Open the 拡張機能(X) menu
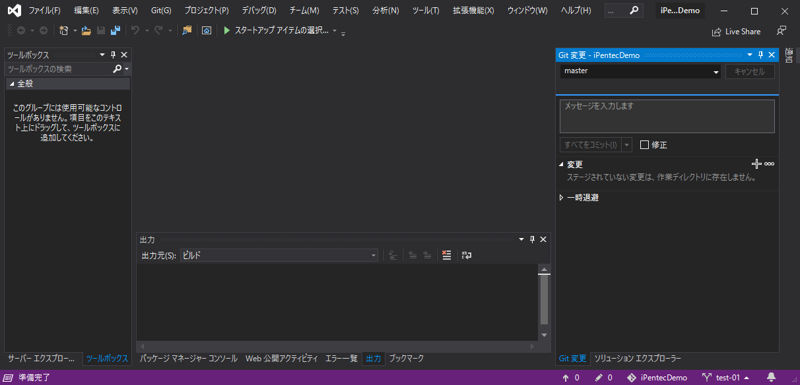This screenshot has height=385, width=800. click(473, 10)
